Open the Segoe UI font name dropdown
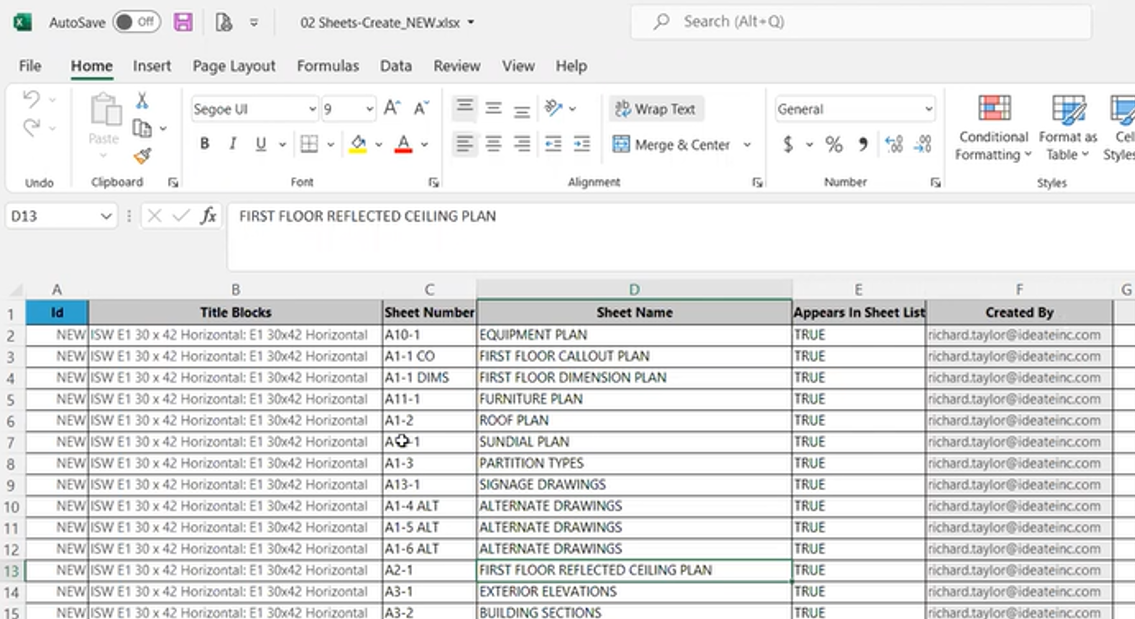This screenshot has height=619, width=1135. [x=312, y=109]
